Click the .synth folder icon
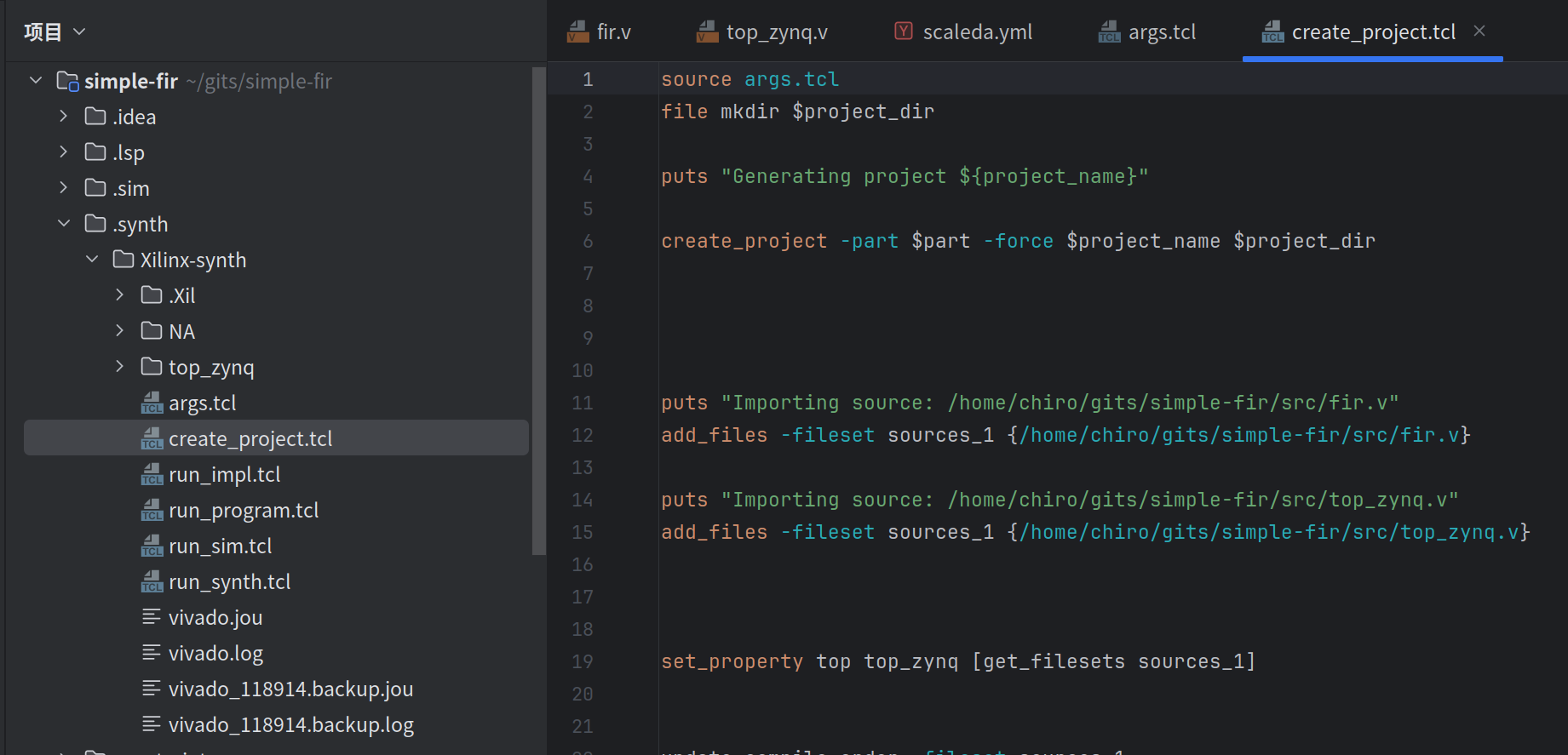Image resolution: width=1568 pixels, height=755 pixels. coord(95,223)
